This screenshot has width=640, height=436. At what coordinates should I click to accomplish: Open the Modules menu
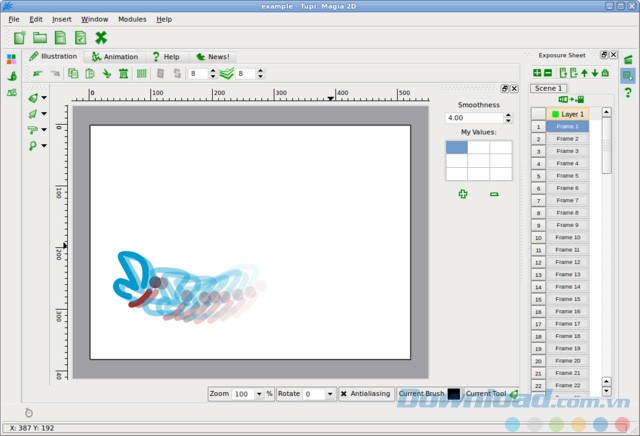131,19
